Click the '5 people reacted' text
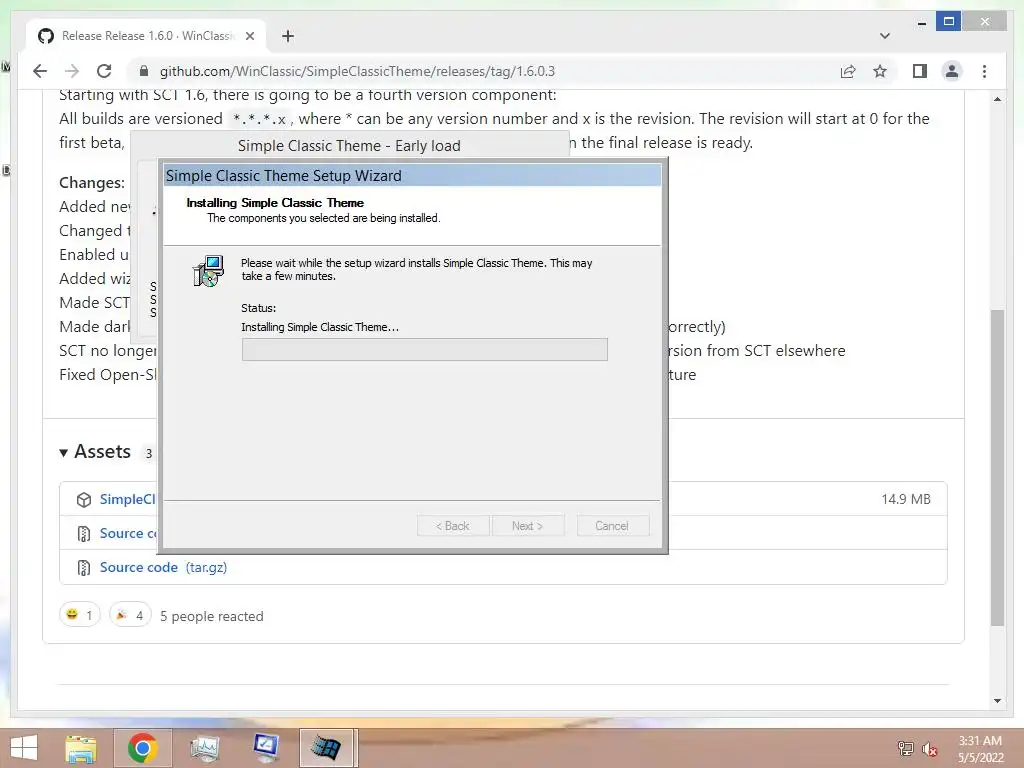This screenshot has height=768, width=1024. pyautogui.click(x=212, y=616)
